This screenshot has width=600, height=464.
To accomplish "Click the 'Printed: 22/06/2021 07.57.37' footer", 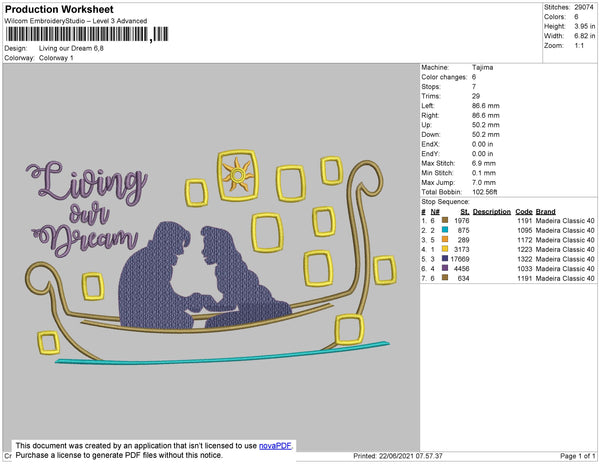I will [x=398, y=456].
